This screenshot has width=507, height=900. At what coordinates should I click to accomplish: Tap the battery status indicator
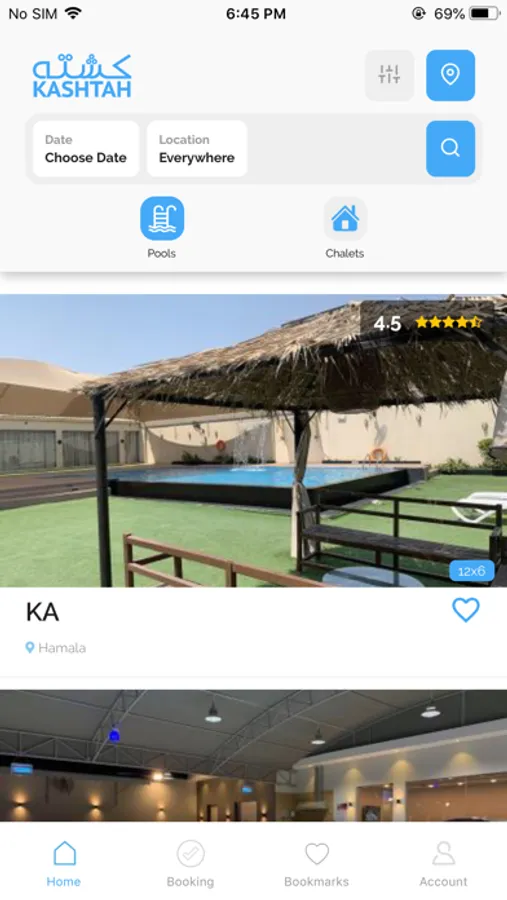[485, 14]
